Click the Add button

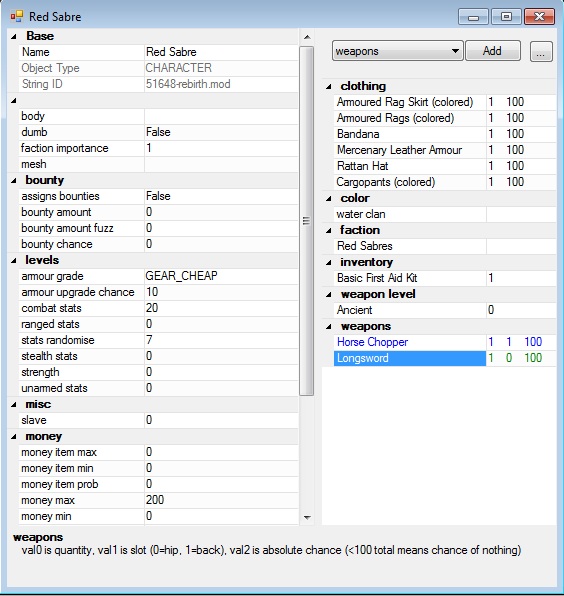493,51
